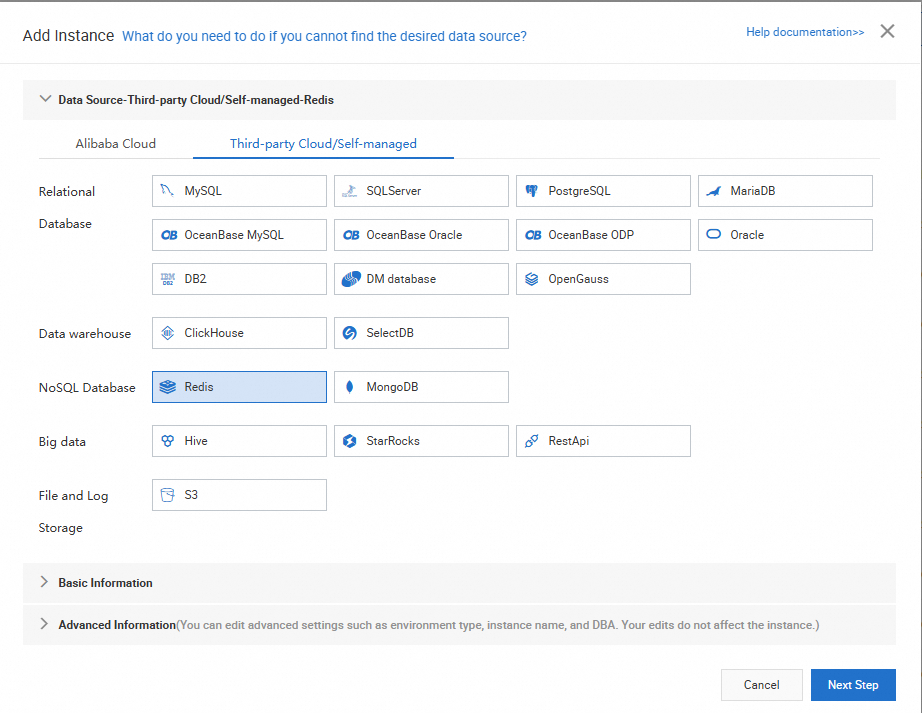The height and width of the screenshot is (713, 922).
Task: Click the Redis stack icon
Action: coord(168,387)
